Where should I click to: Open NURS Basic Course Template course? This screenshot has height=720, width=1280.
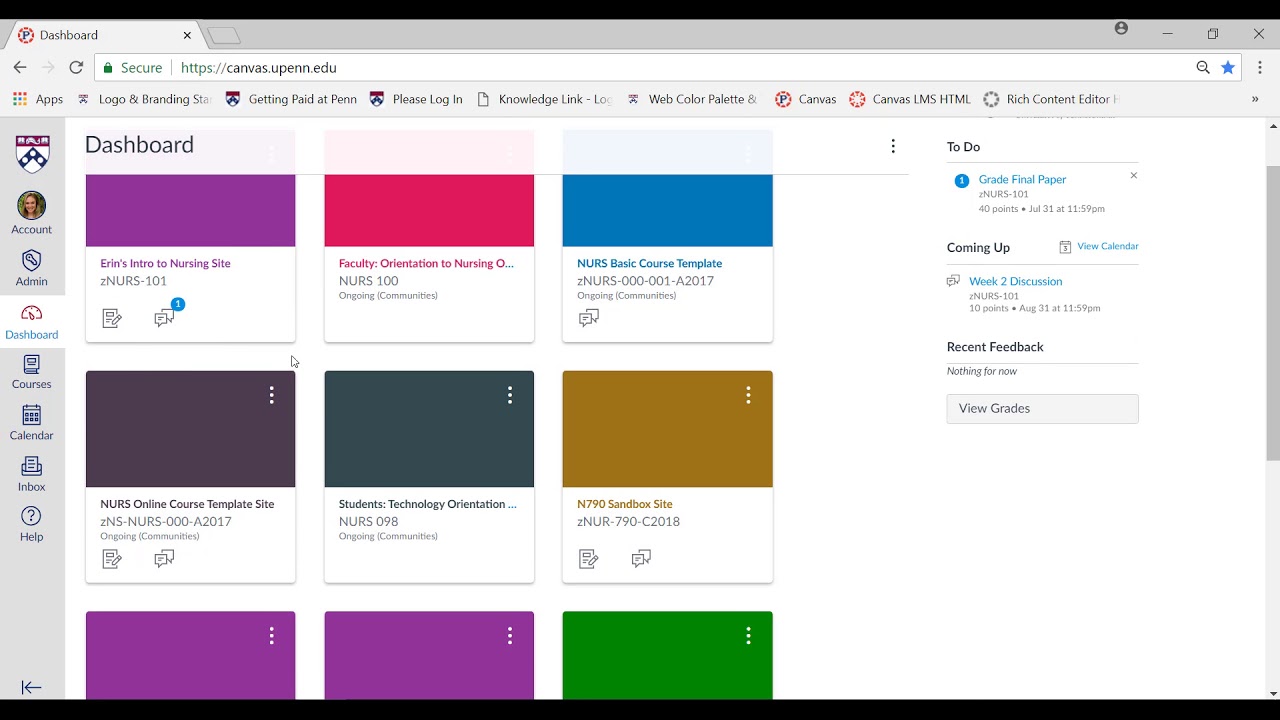tap(649, 264)
